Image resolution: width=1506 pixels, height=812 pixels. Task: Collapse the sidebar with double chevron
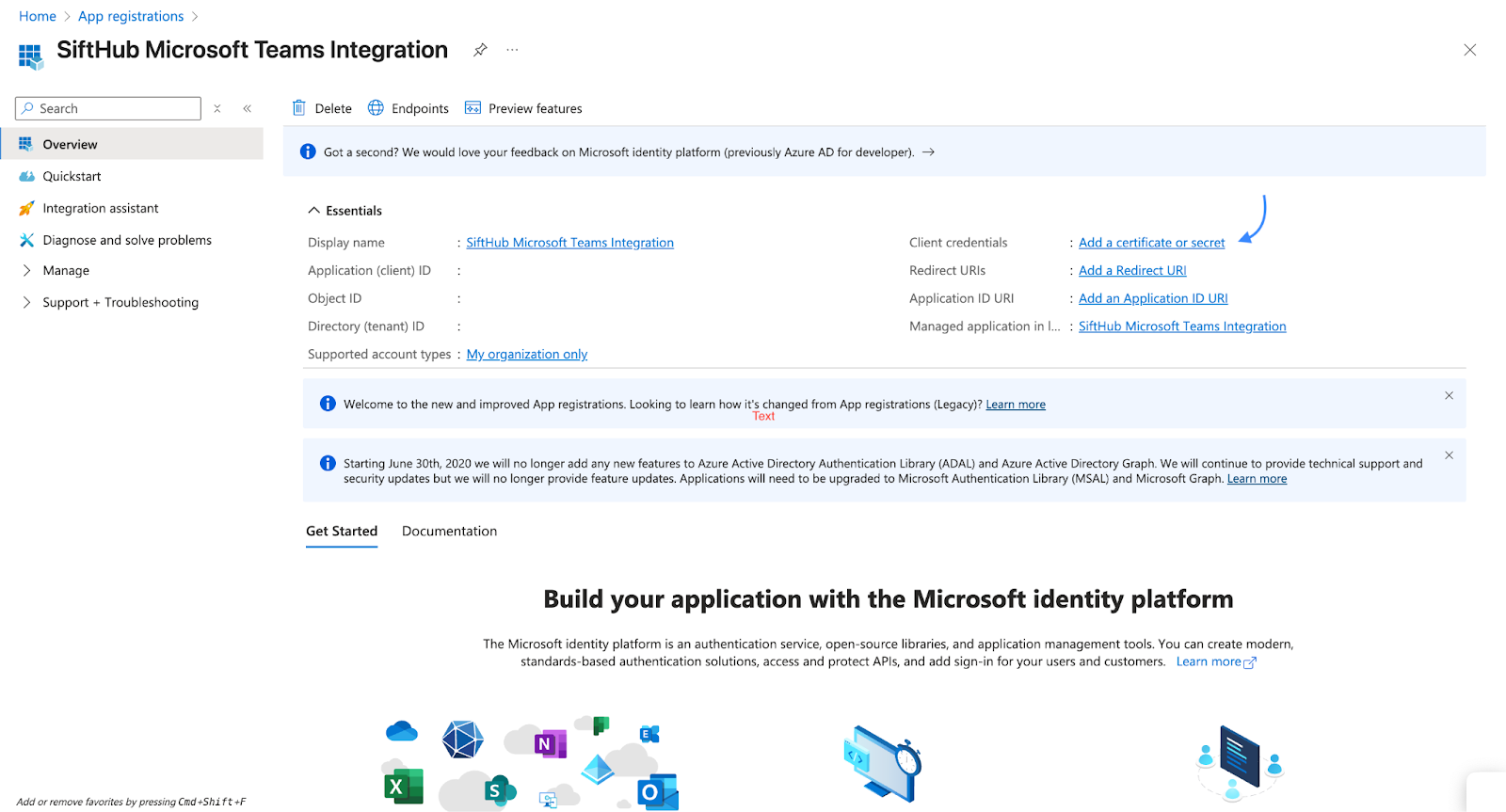(x=248, y=108)
